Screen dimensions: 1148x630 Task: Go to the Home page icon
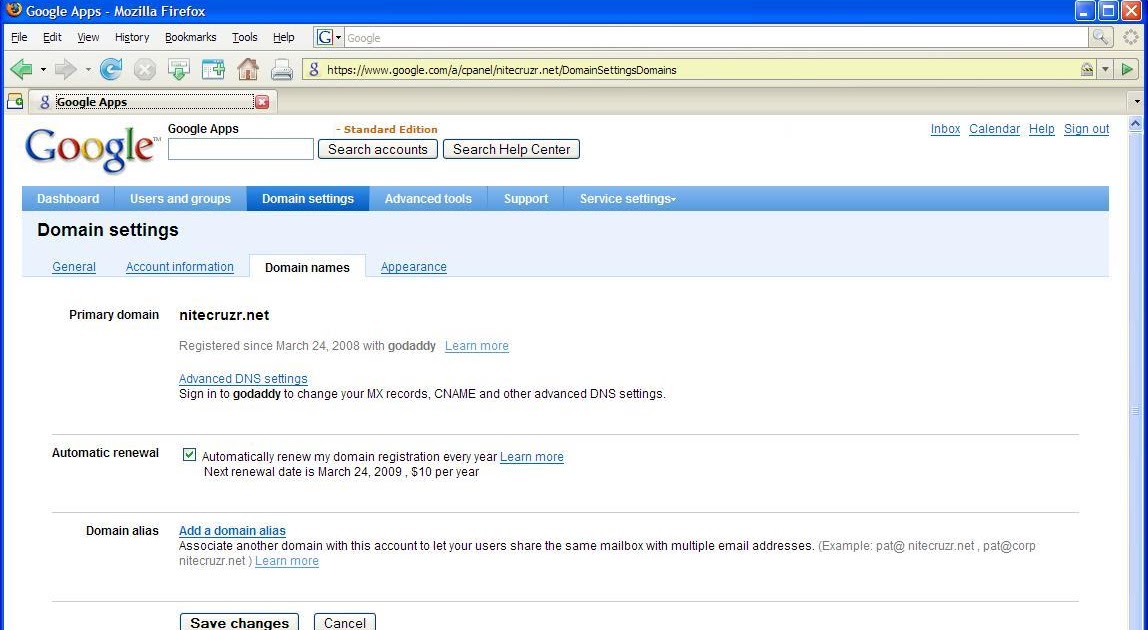point(247,70)
